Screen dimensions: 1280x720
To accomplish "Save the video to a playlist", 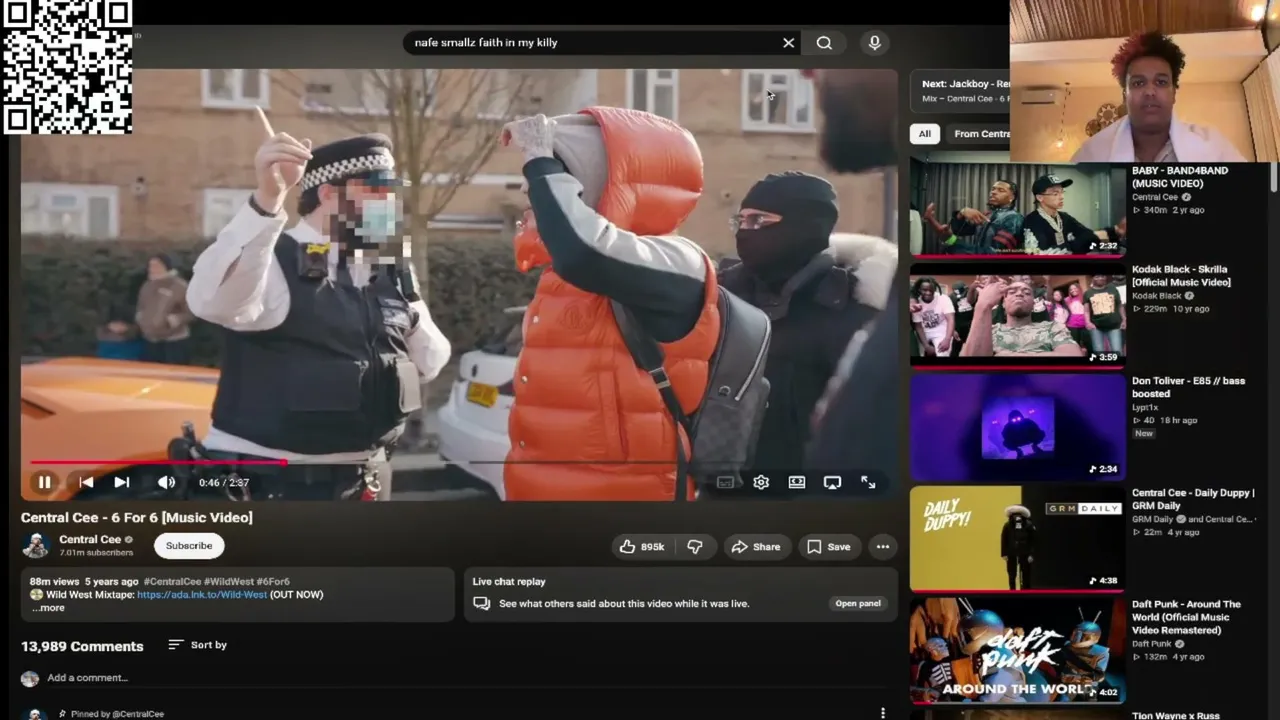I will (828, 547).
